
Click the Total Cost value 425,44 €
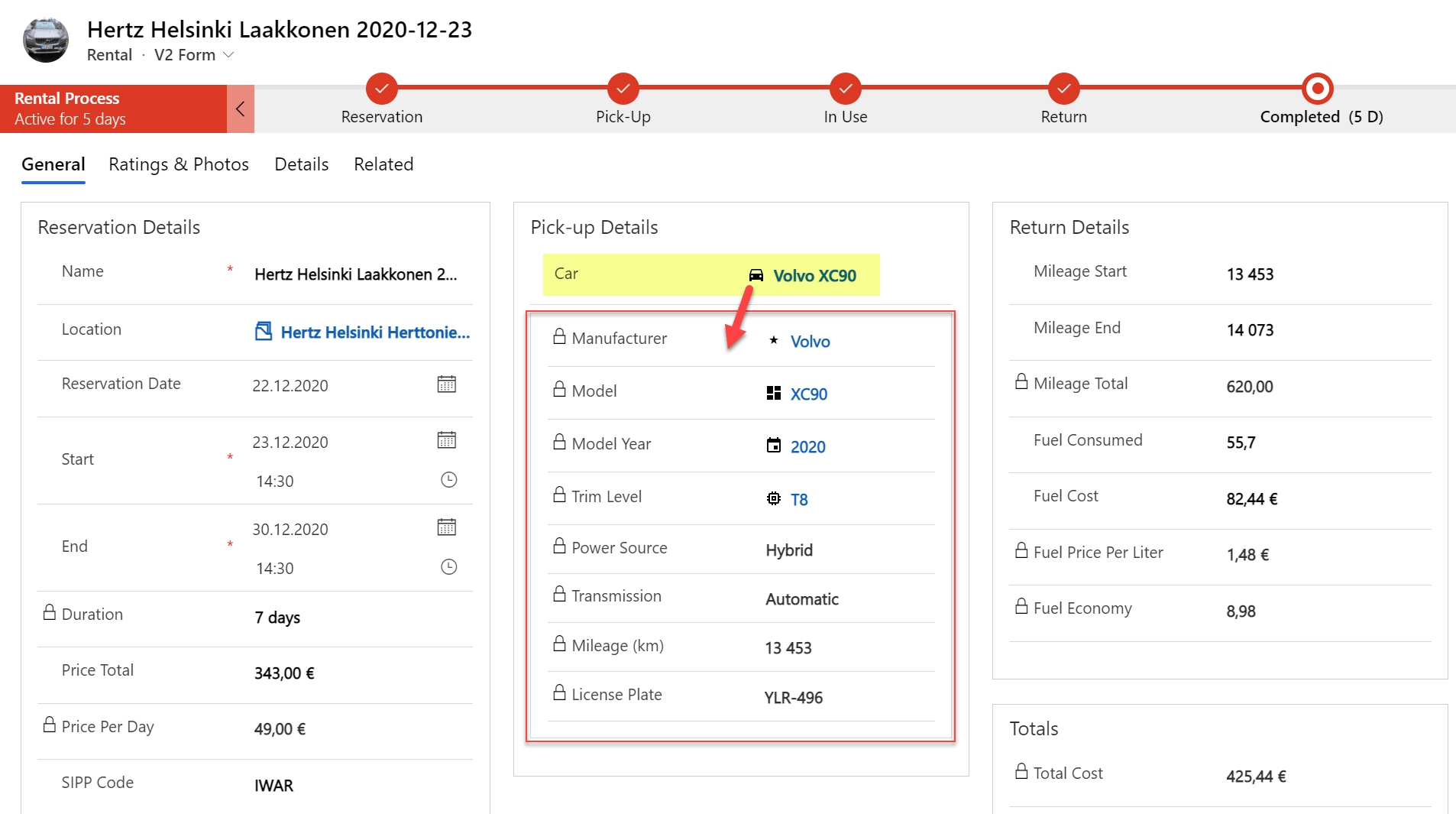pos(1256,777)
